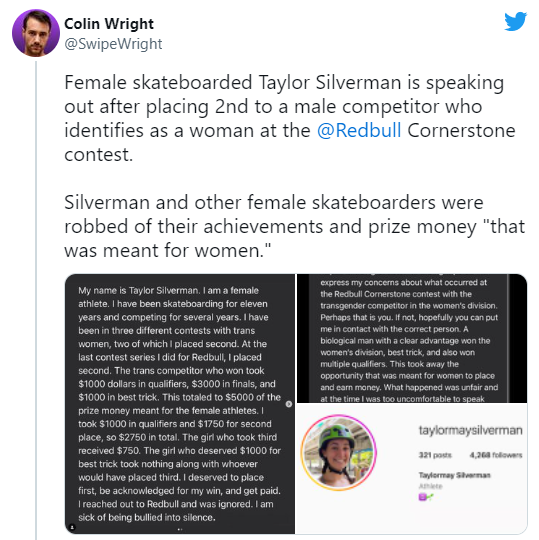View the 4,268 followers count
The height and width of the screenshot is (540, 539).
pyautogui.click(x=496, y=455)
